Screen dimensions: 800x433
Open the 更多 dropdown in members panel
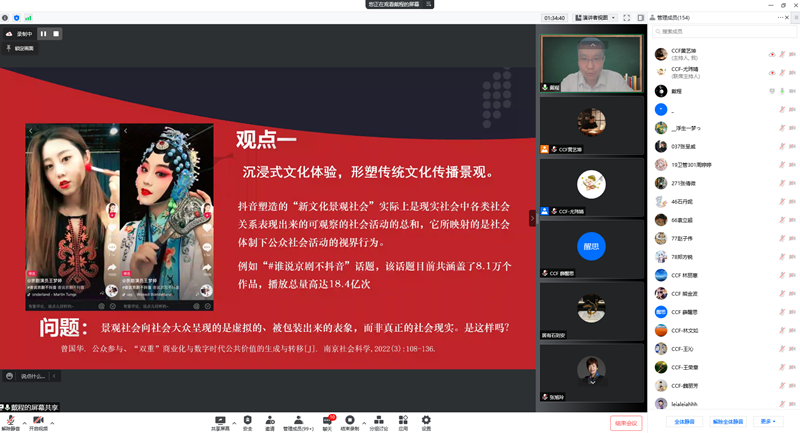[x=768, y=422]
